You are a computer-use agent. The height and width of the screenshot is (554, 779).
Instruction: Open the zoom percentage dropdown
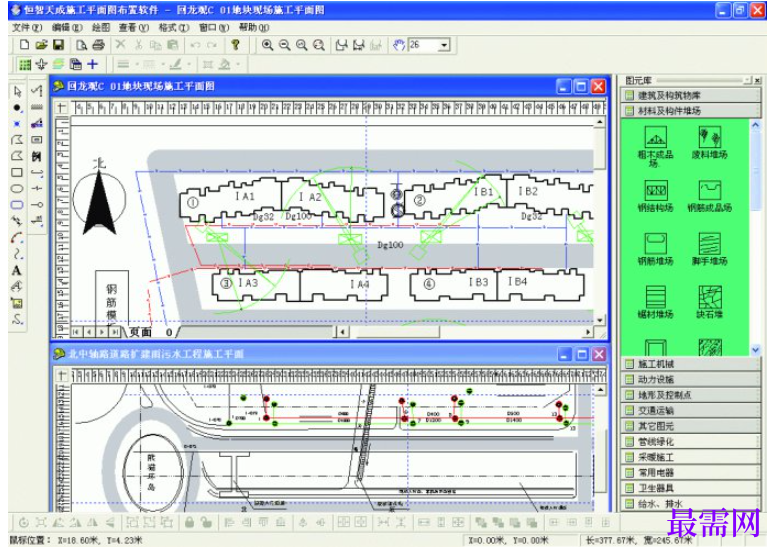[444, 45]
